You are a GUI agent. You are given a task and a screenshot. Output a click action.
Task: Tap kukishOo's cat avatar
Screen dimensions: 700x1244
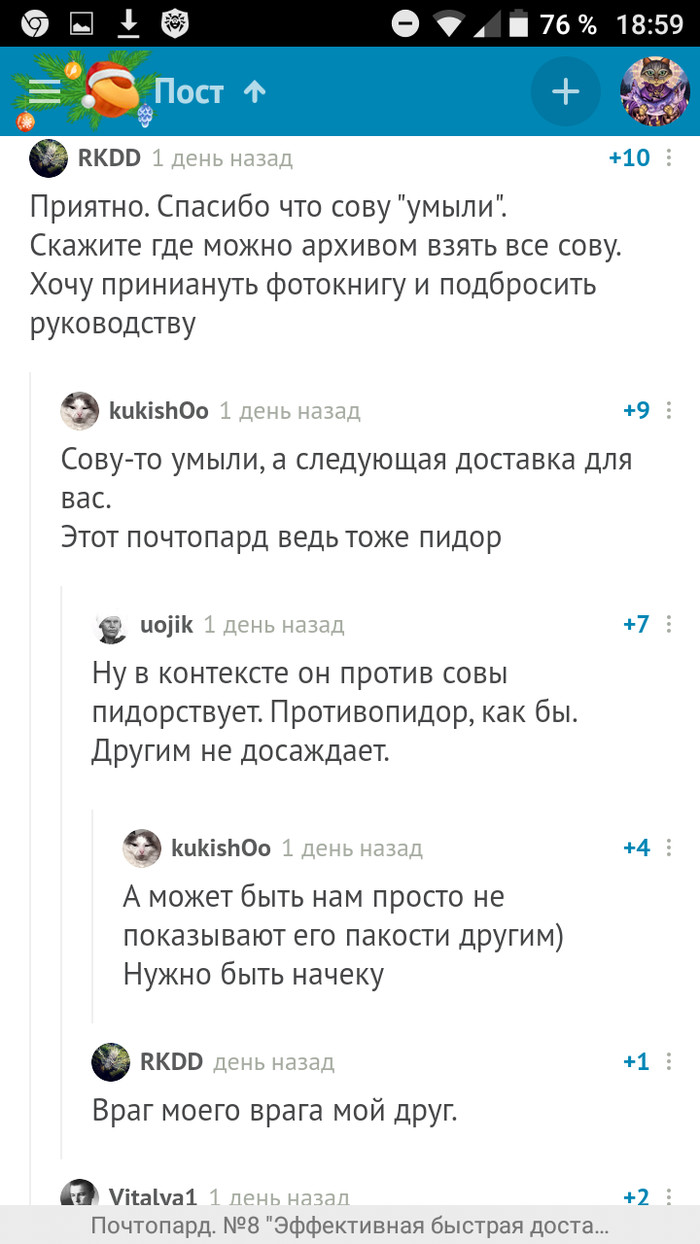click(x=80, y=410)
